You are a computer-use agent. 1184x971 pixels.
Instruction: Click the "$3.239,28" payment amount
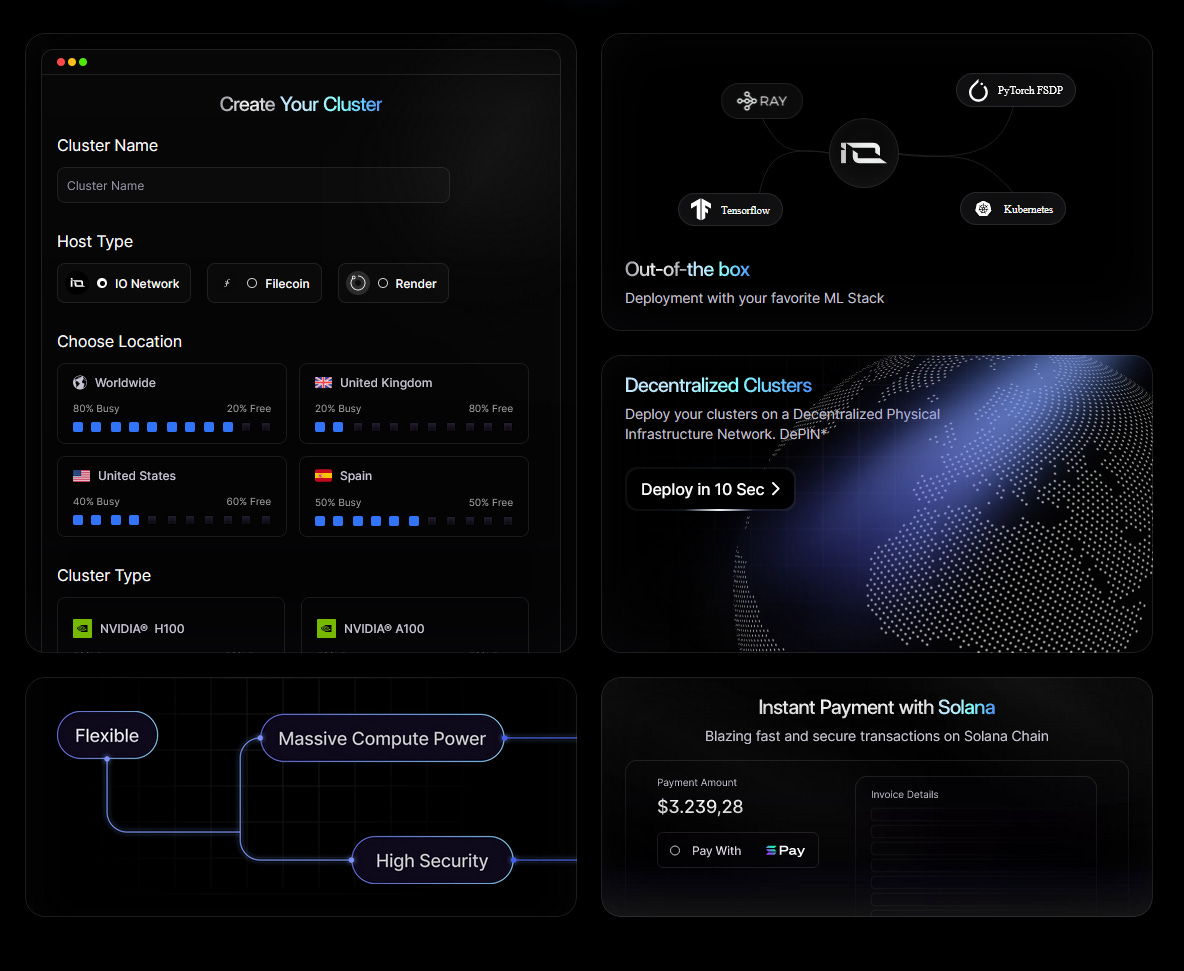pyautogui.click(x=700, y=807)
